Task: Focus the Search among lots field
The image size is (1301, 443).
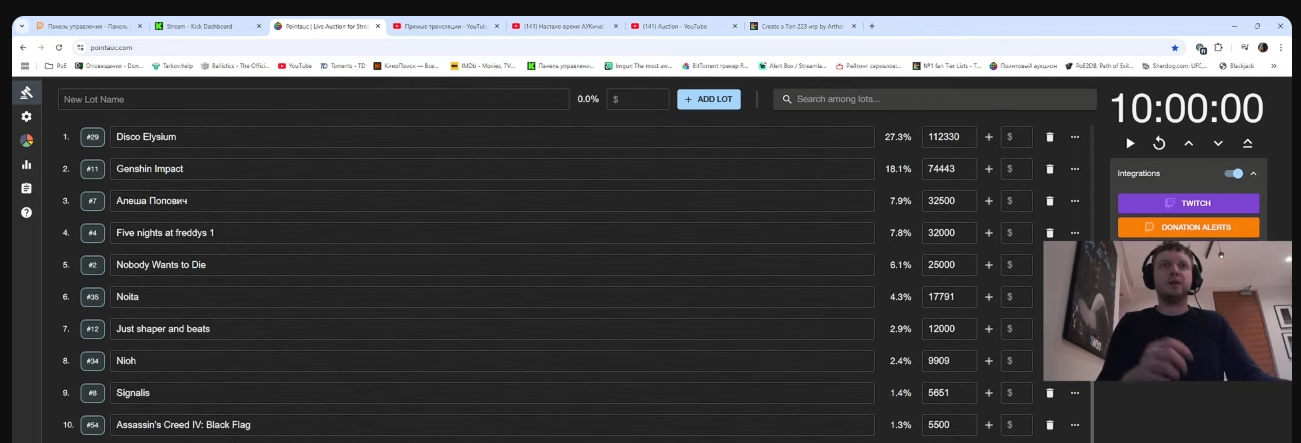Action: tap(935, 99)
